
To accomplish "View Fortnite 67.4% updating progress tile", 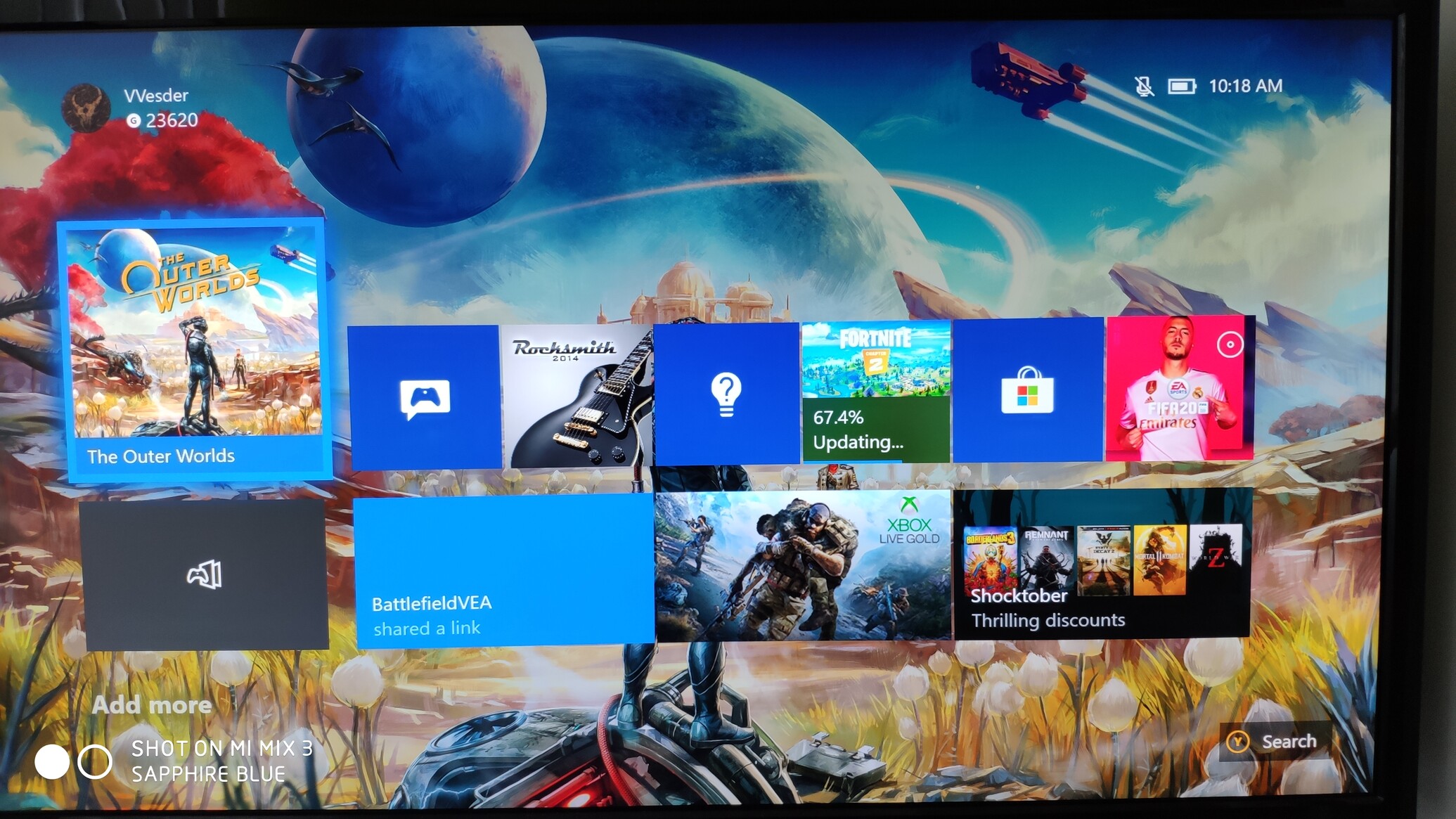I will point(876,392).
